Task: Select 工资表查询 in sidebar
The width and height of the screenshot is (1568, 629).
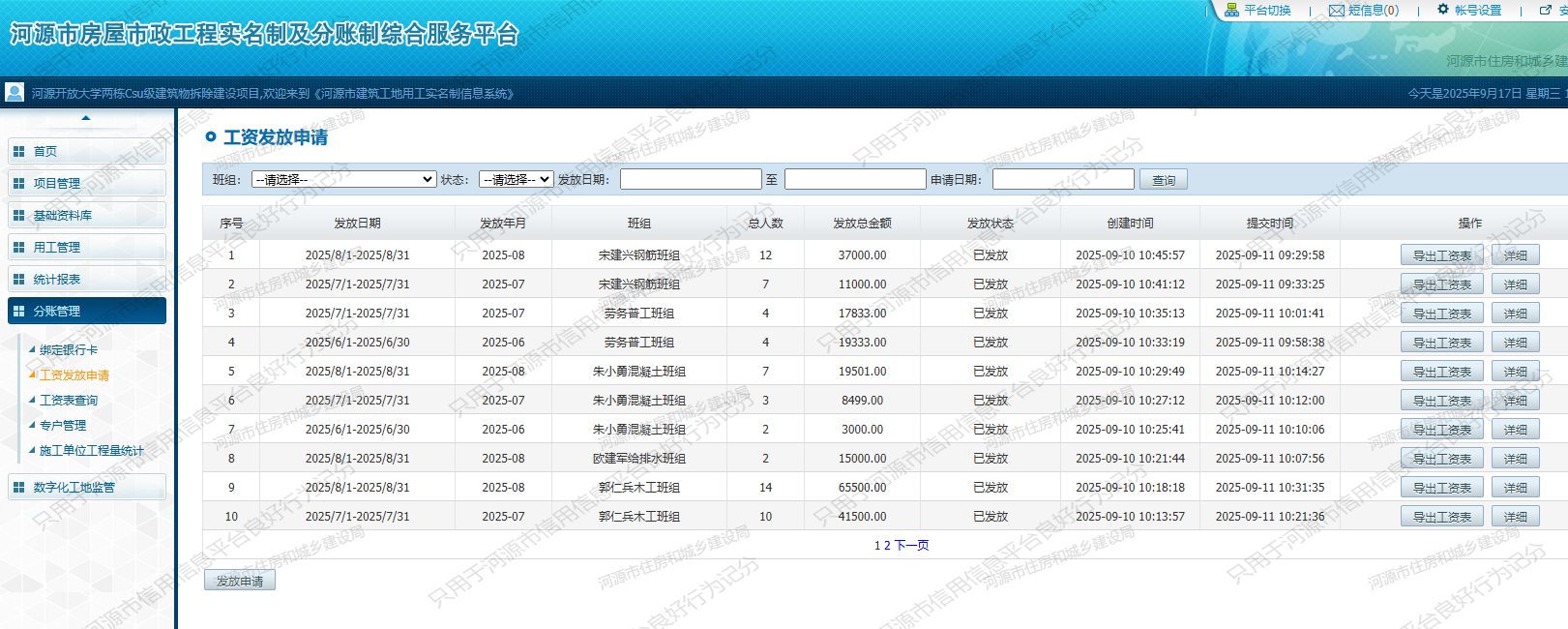Action: pos(68,401)
